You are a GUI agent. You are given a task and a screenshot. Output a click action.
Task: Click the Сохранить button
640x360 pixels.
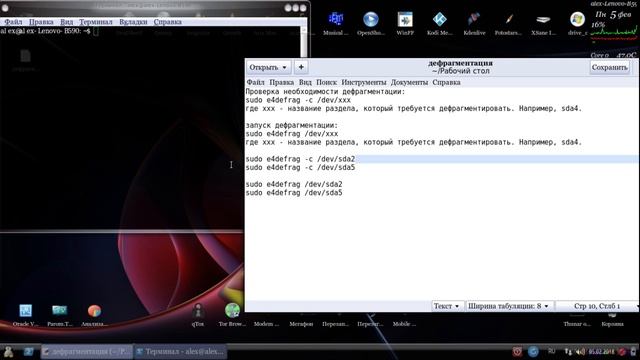pyautogui.click(x=609, y=67)
